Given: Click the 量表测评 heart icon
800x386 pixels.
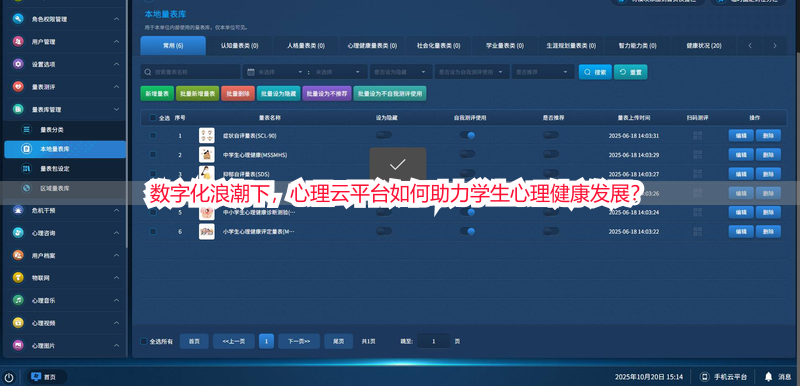Looking at the screenshot, I should click(x=18, y=87).
